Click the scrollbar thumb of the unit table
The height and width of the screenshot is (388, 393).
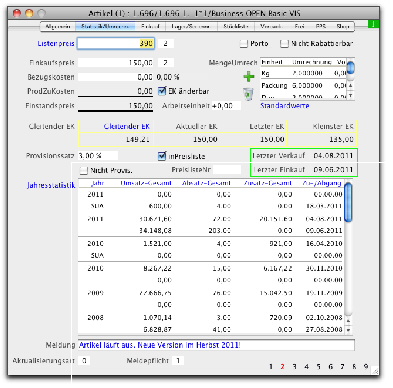tap(350, 68)
